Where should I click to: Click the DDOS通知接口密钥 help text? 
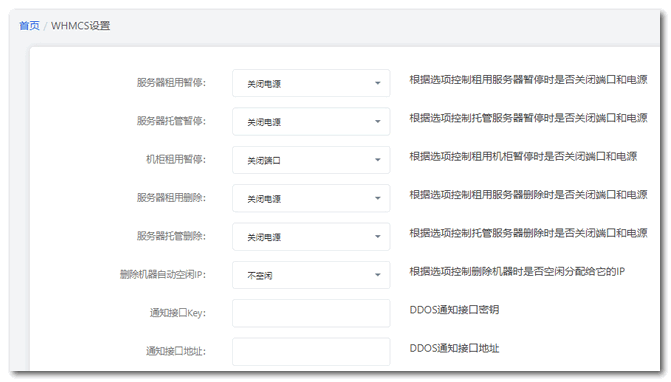coord(454,310)
